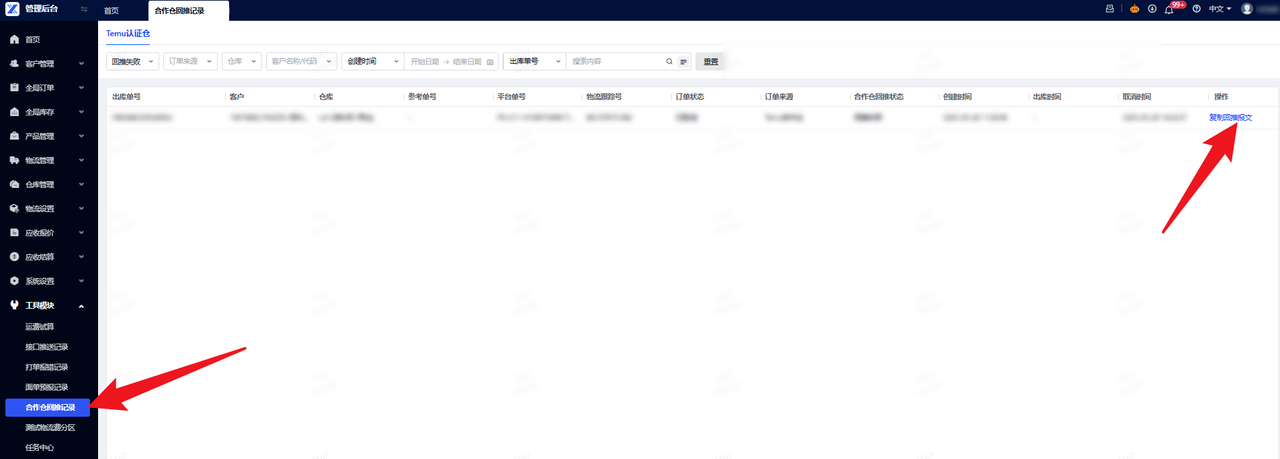Click the 重置 reset button

coord(710,61)
